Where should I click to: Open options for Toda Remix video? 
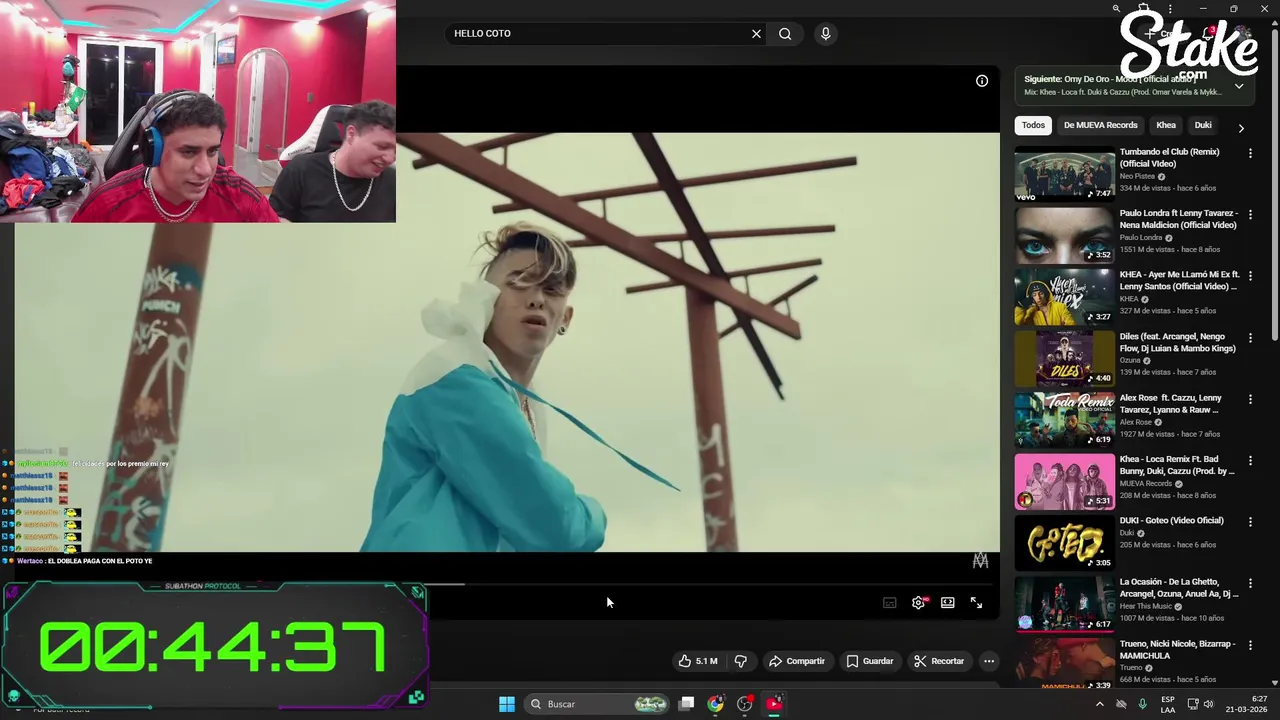point(1250,399)
